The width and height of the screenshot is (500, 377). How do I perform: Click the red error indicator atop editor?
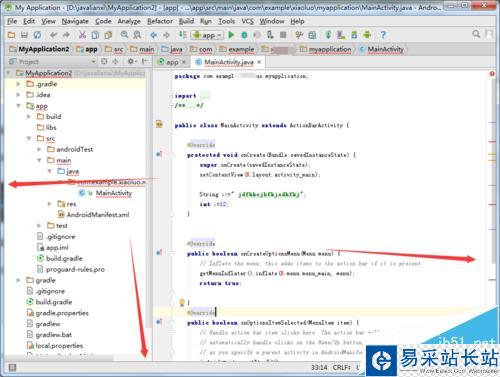[x=492, y=74]
